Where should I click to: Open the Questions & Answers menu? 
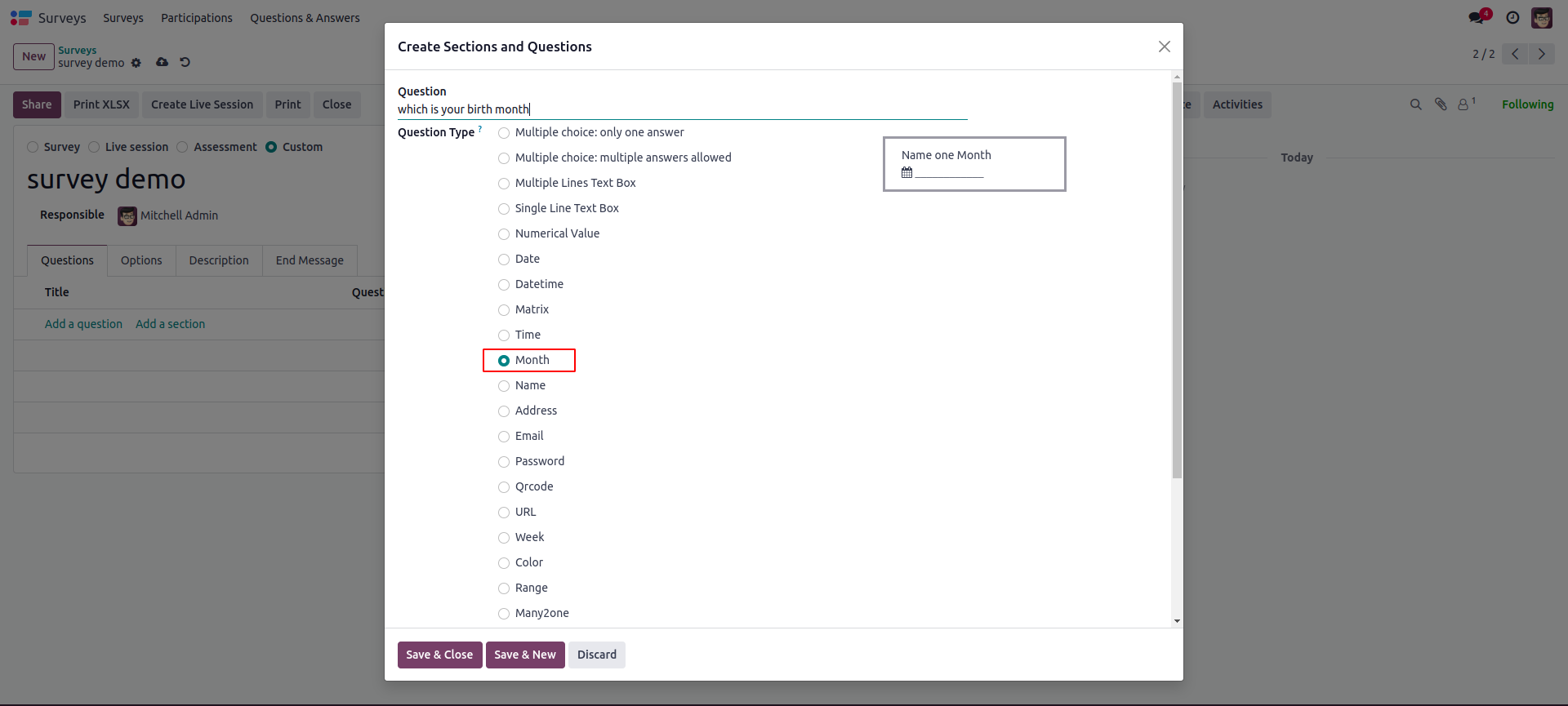pos(305,18)
